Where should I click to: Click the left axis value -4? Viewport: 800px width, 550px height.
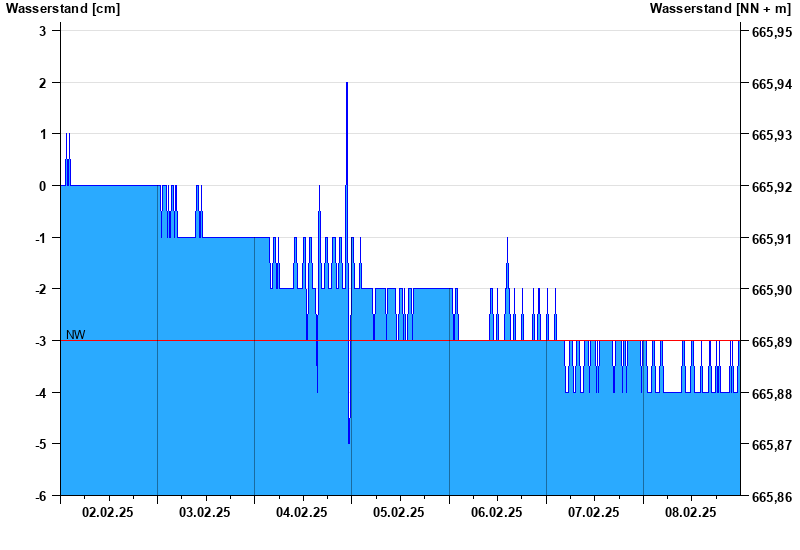coord(40,393)
